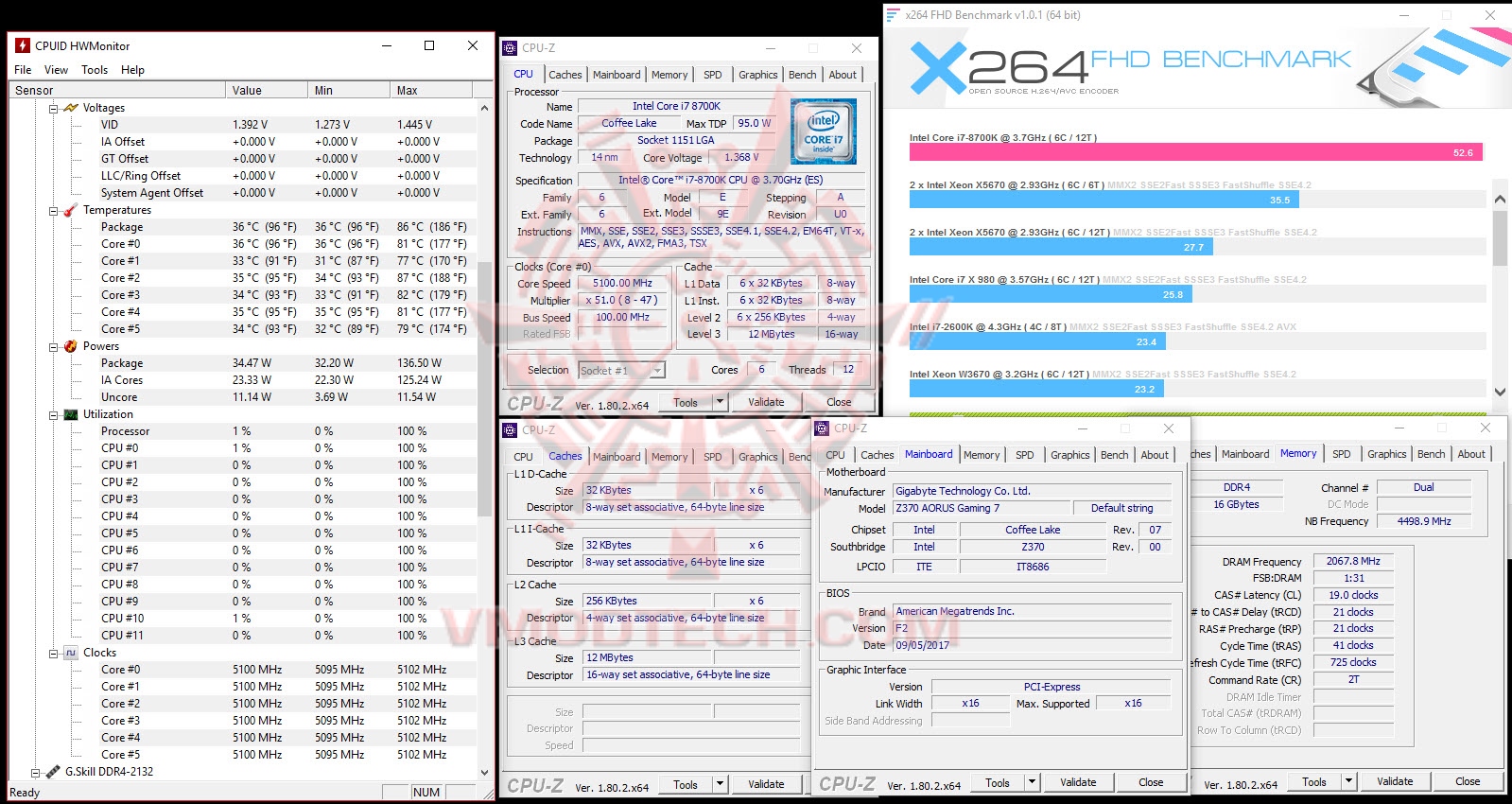
Task: Click the CPU-Z app icon in the Mainboard window title bar
Action: pos(823,428)
